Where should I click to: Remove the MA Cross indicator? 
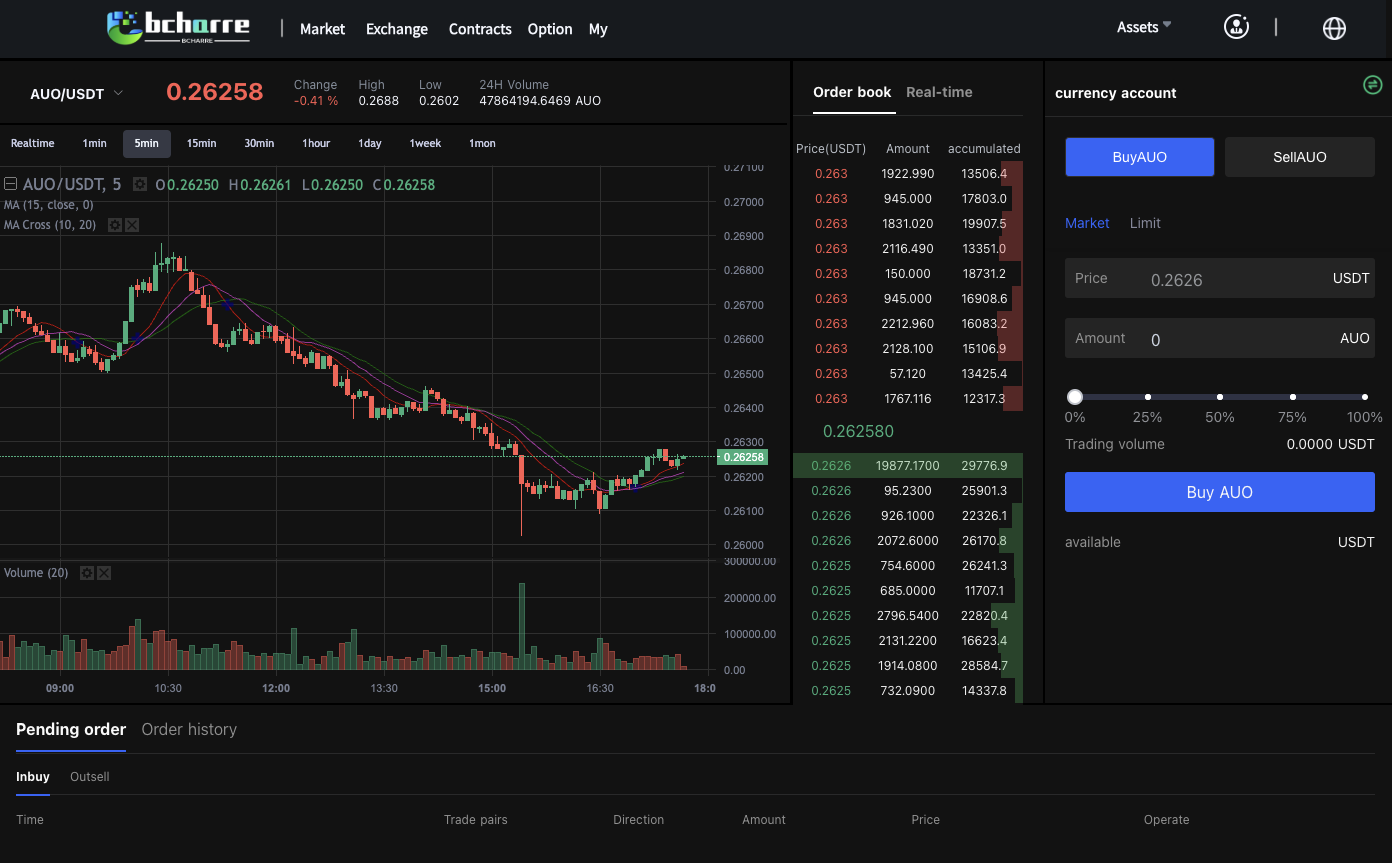(x=131, y=225)
